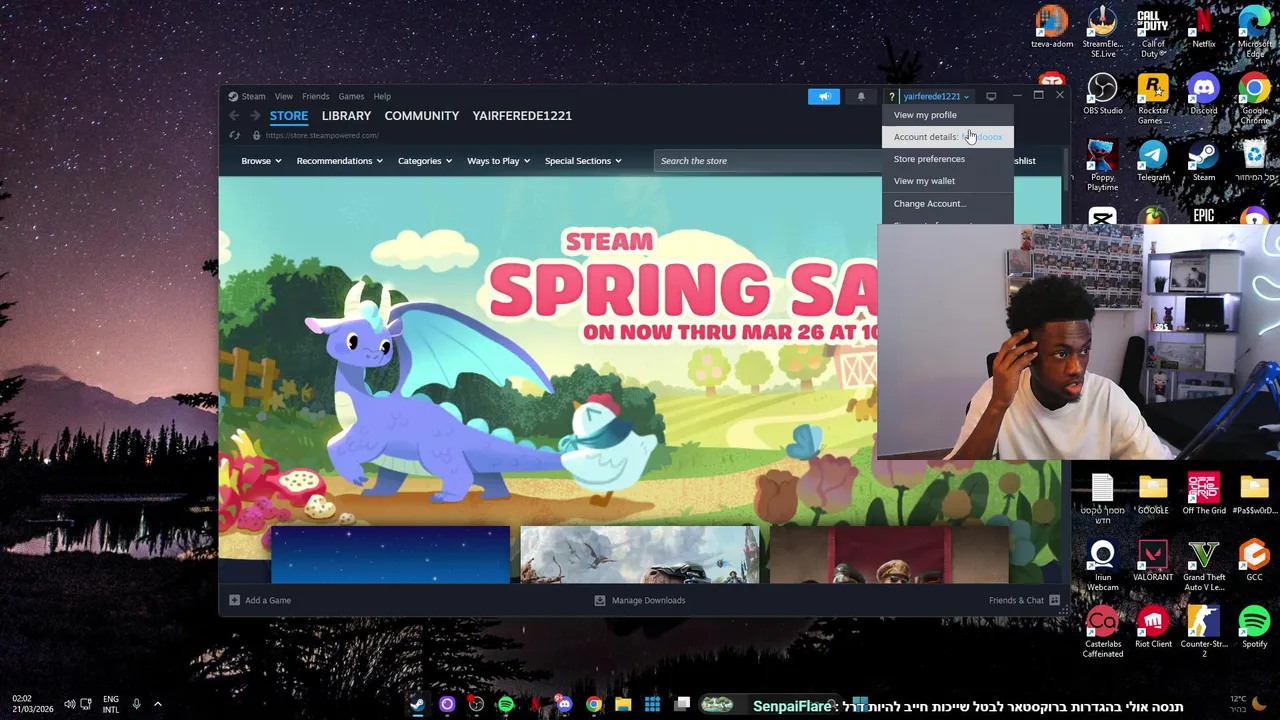Screen dimensions: 1280x720
Task: Open File Explorer from the taskbar
Action: click(x=623, y=705)
